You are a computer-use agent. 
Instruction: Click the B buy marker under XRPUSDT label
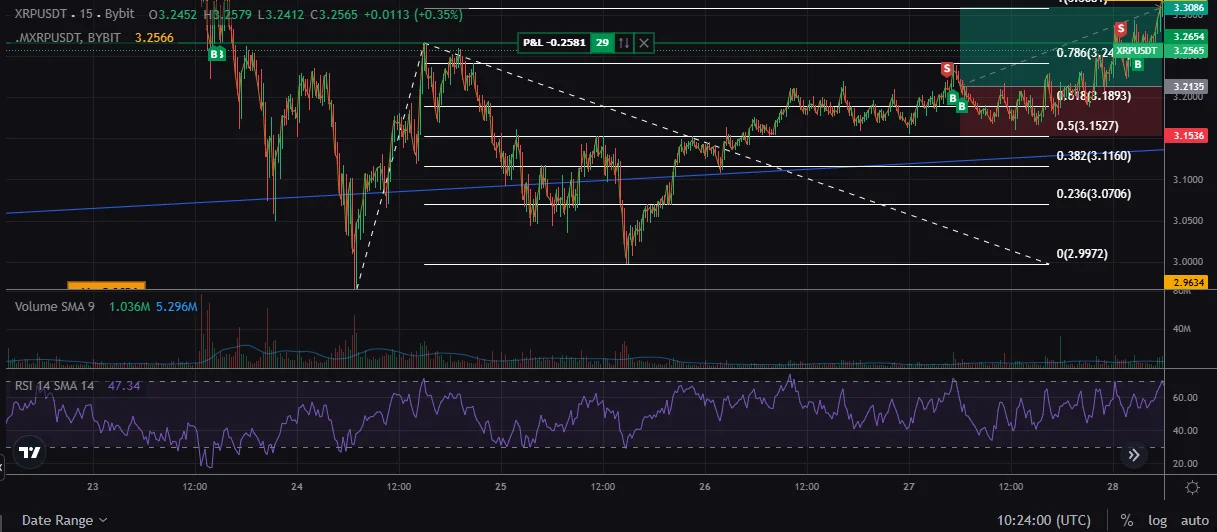coord(1138,65)
